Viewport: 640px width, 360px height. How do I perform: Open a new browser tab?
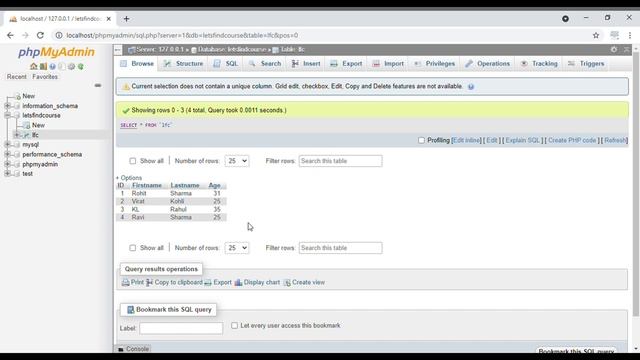coord(127,19)
